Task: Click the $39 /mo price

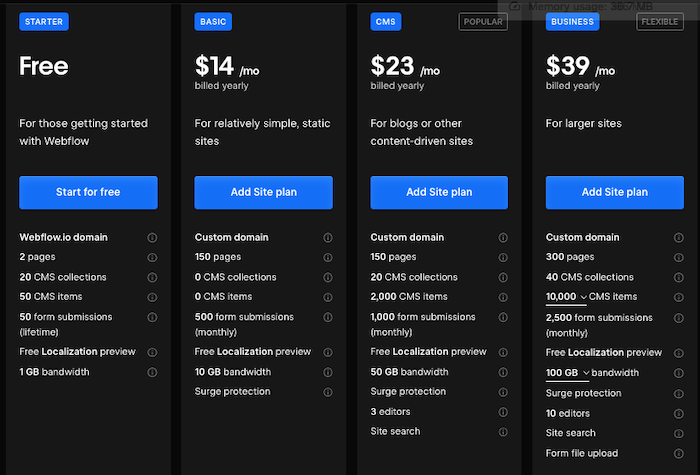Action: click(580, 67)
